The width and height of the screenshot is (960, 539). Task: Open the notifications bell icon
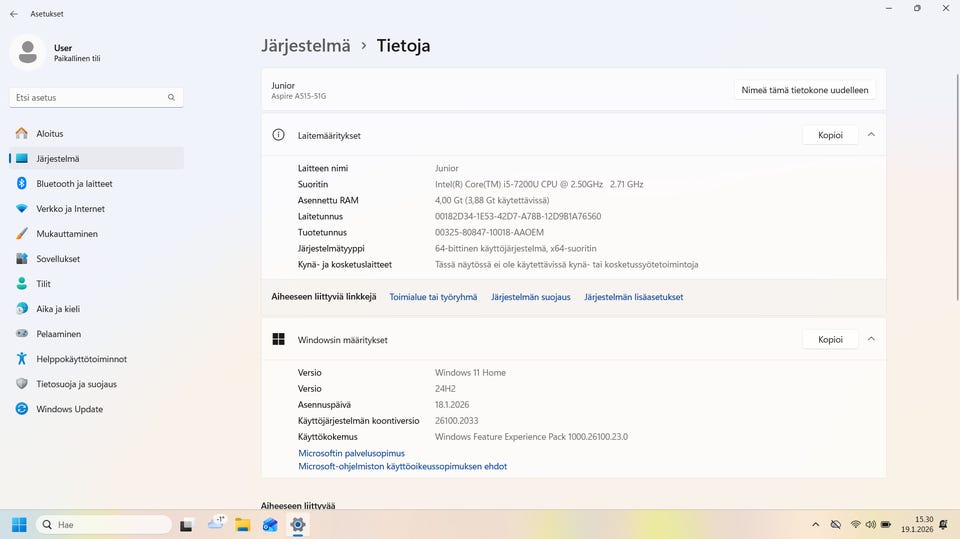click(943, 524)
